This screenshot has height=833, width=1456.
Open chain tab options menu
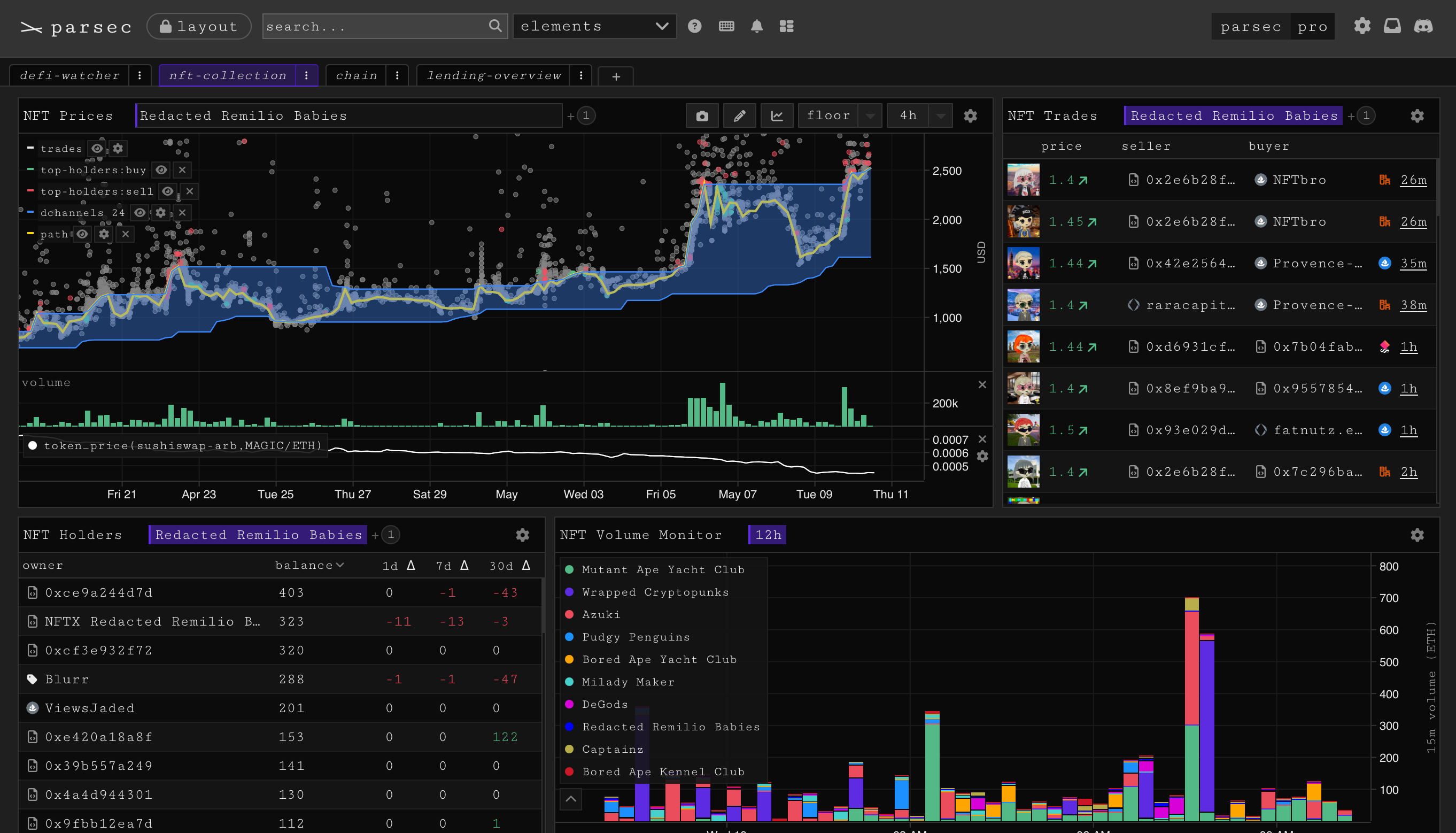pos(398,75)
